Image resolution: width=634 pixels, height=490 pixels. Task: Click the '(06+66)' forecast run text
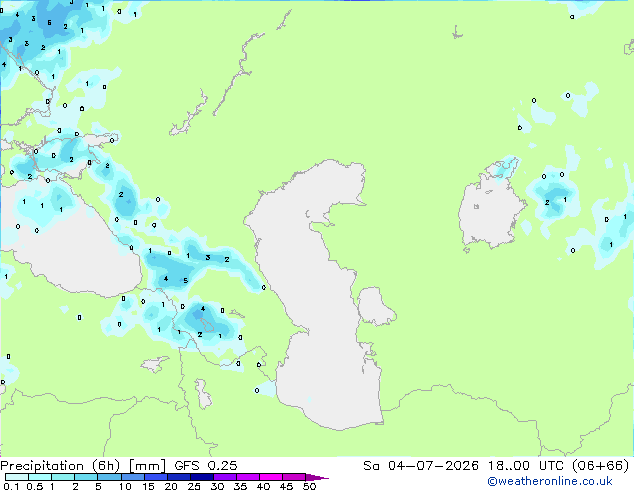[x=600, y=466]
